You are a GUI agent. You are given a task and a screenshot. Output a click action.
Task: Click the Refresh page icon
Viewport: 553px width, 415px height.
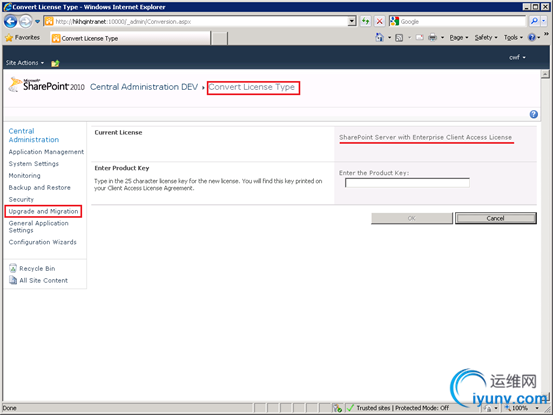pyautogui.click(x=366, y=22)
